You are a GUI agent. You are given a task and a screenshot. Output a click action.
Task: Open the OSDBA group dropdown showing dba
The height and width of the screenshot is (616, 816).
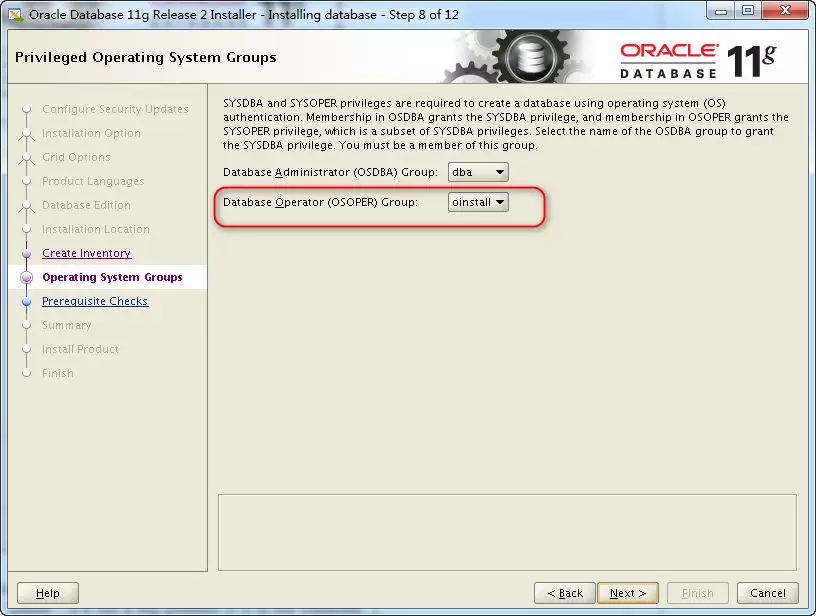(x=478, y=172)
